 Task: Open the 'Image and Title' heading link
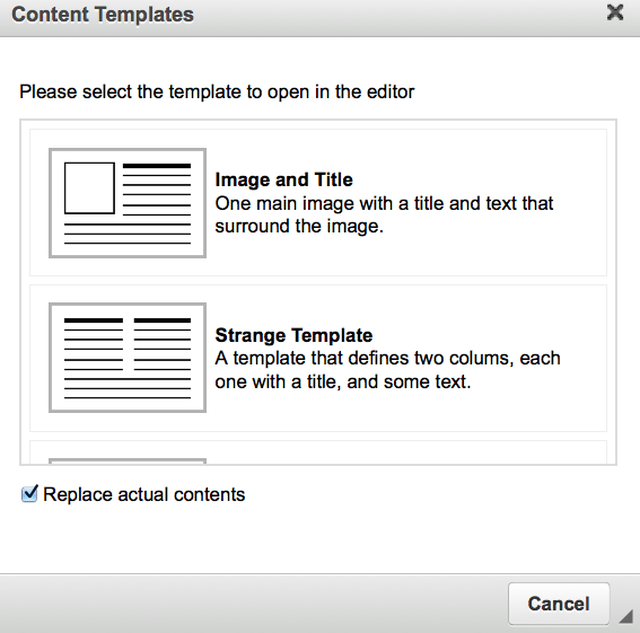[x=284, y=180]
